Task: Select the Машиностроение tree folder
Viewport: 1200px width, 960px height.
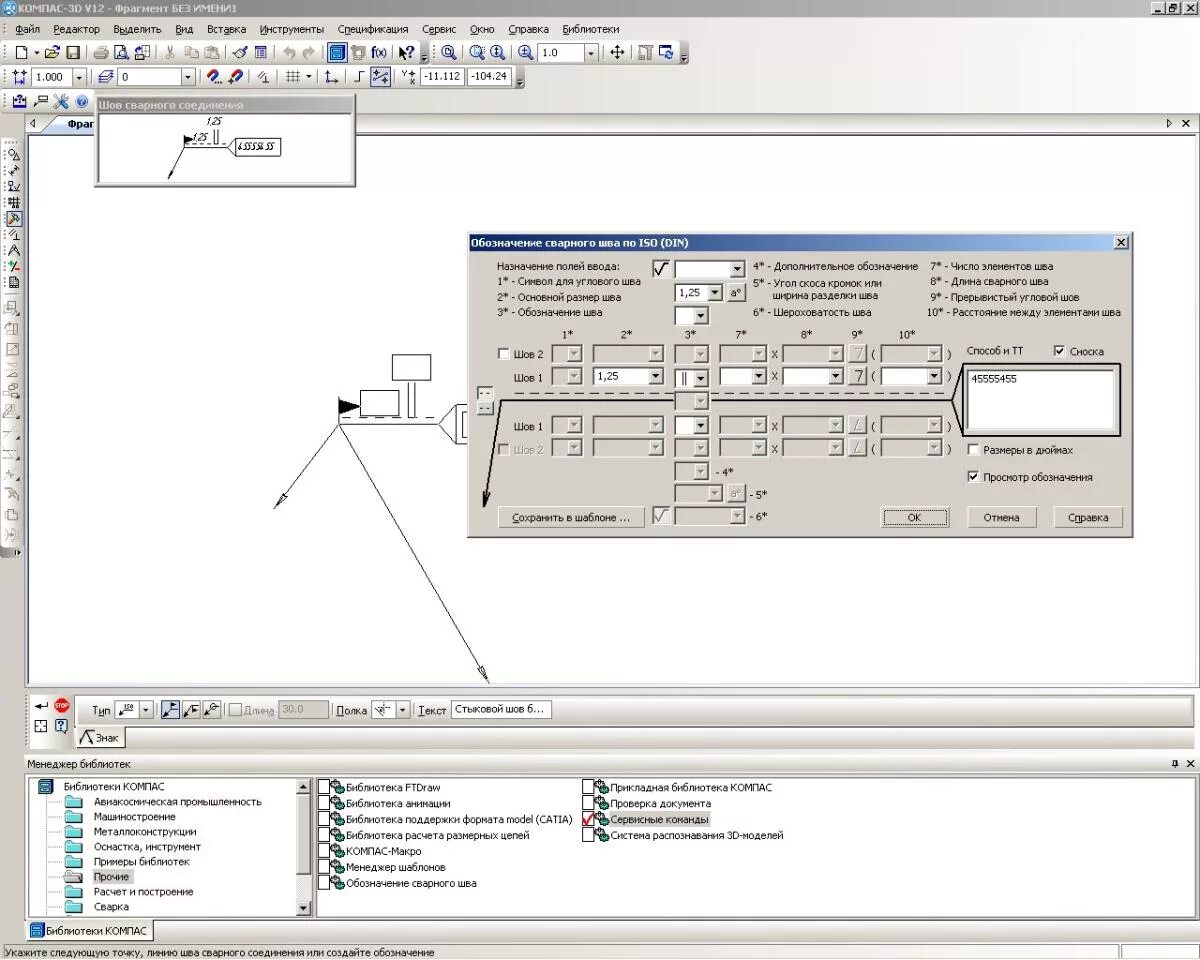Action: pyautogui.click(x=134, y=817)
